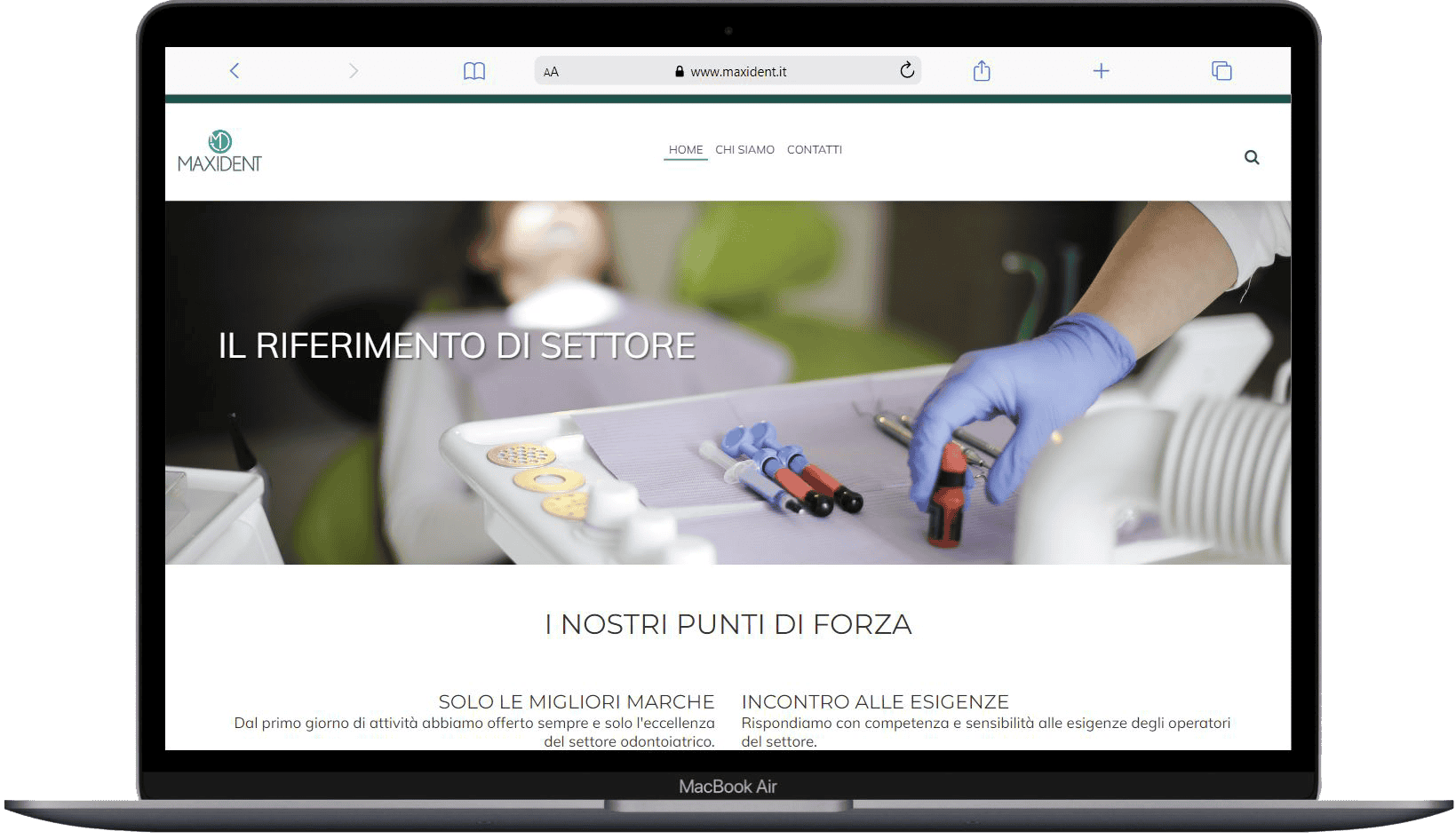The image size is (1456, 839).
Task: Open the bookmarks book icon
Action: click(474, 71)
